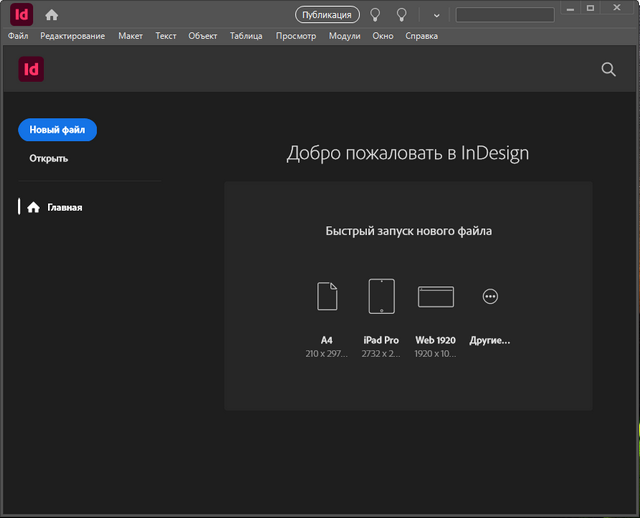Image resolution: width=640 pixels, height=518 pixels.
Task: Click the 2732 x 2... size text
Action: 381,353
